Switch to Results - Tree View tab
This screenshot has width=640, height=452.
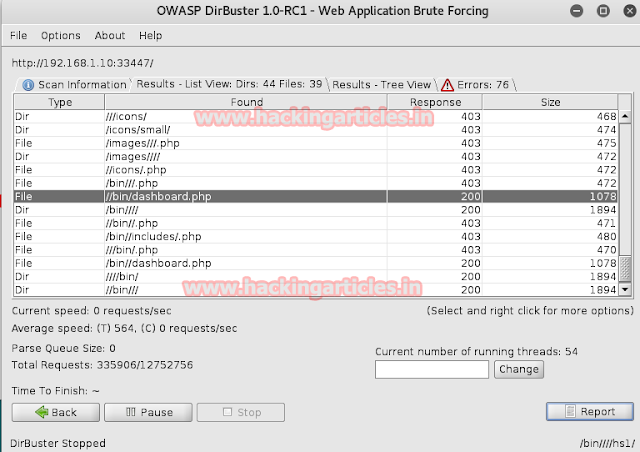point(381,85)
